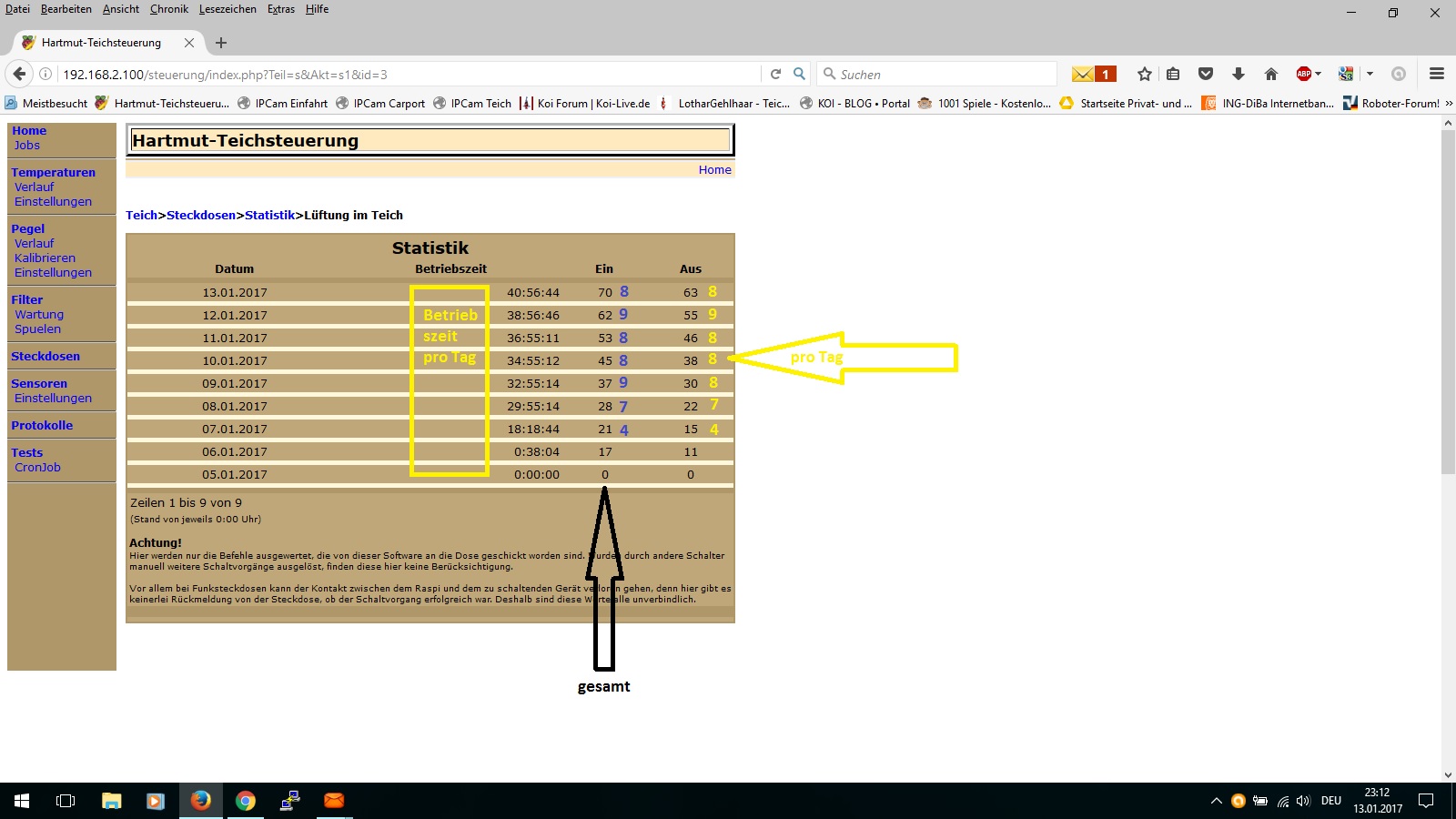The height and width of the screenshot is (819, 1456).
Task: Open the new tab plus button
Action: 221,43
